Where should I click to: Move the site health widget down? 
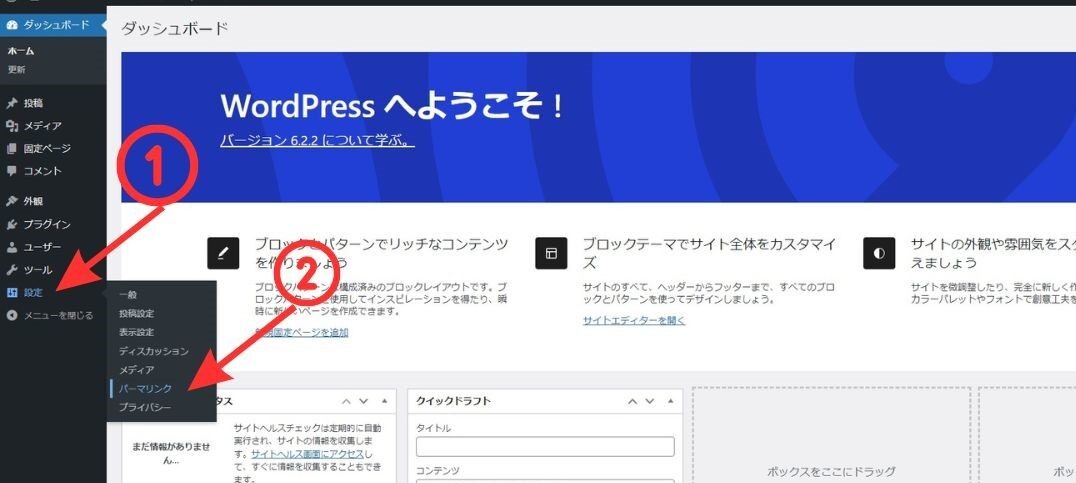(x=364, y=401)
